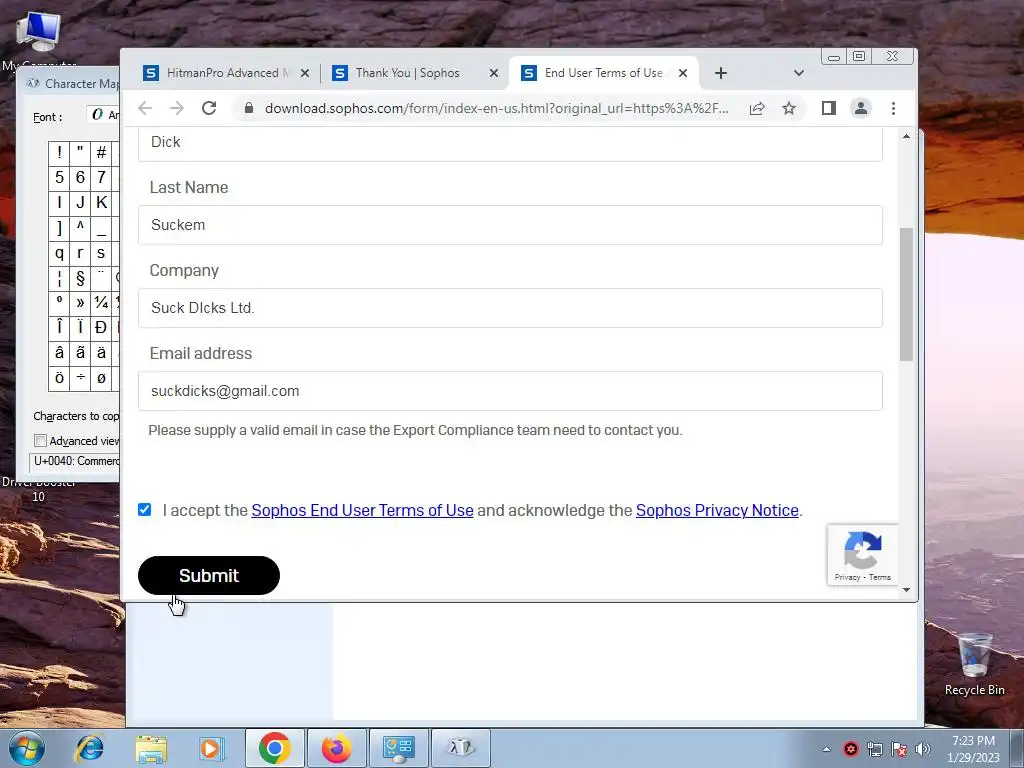
Task: Select the ¼ character in Character Map
Action: [101, 303]
